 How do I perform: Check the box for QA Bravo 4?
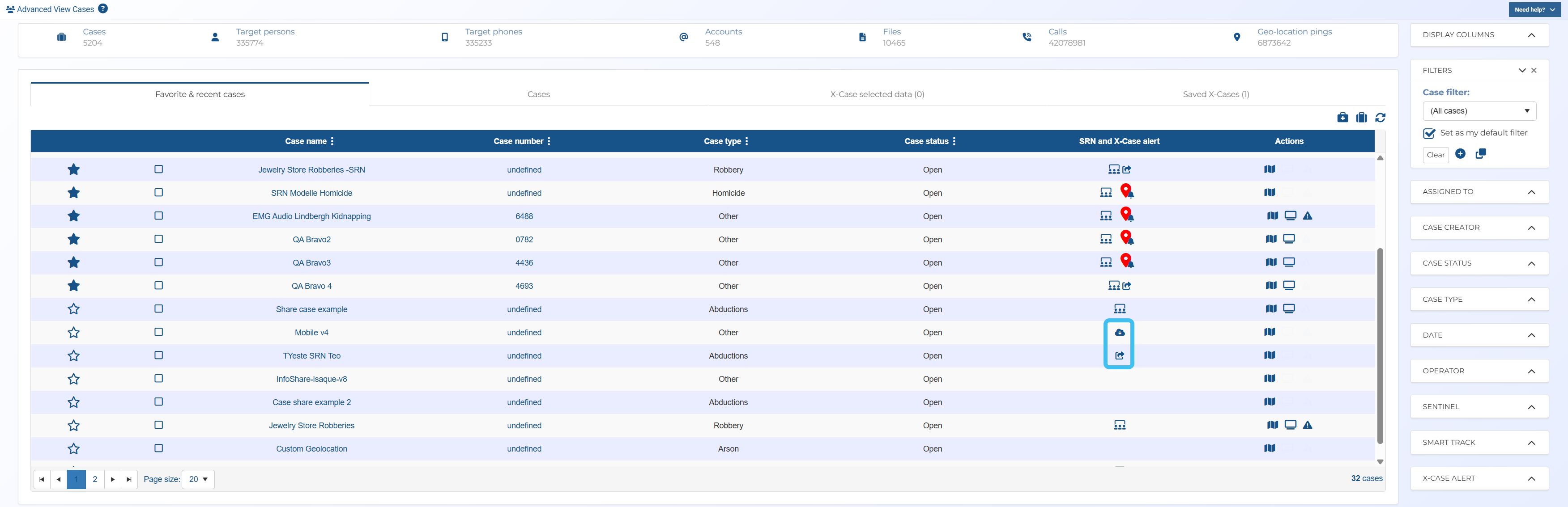coord(159,286)
